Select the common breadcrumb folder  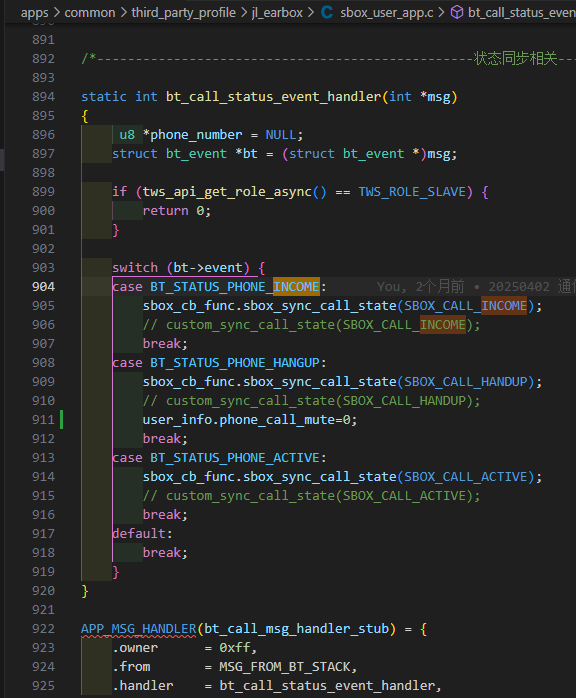(x=90, y=12)
